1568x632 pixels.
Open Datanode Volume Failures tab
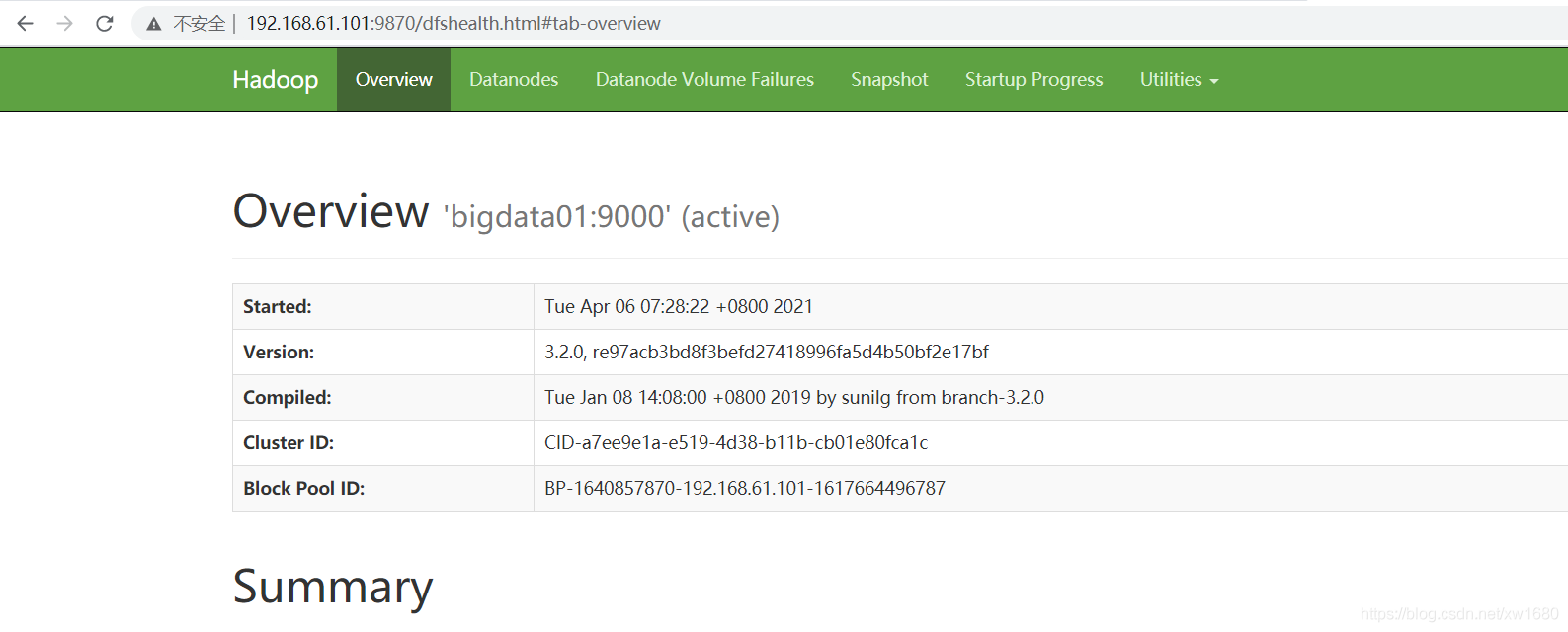click(x=704, y=79)
